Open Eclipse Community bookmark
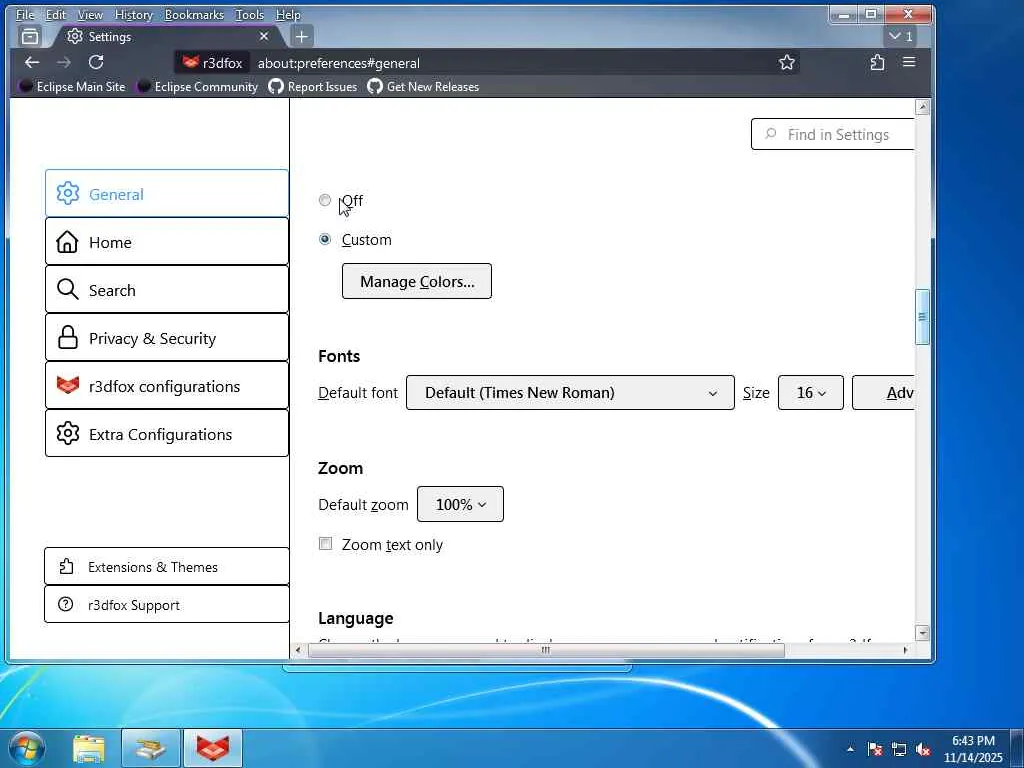The height and width of the screenshot is (768, 1024). 197,86
